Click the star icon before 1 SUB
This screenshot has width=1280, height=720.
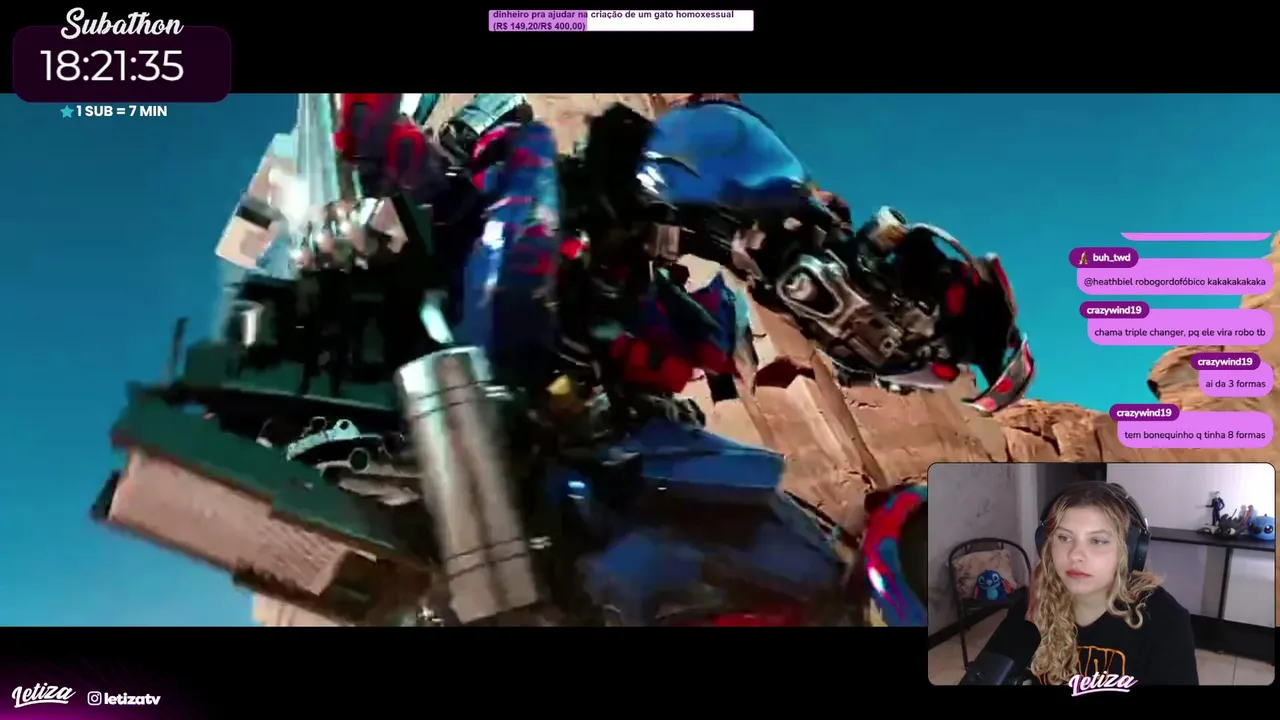point(67,111)
